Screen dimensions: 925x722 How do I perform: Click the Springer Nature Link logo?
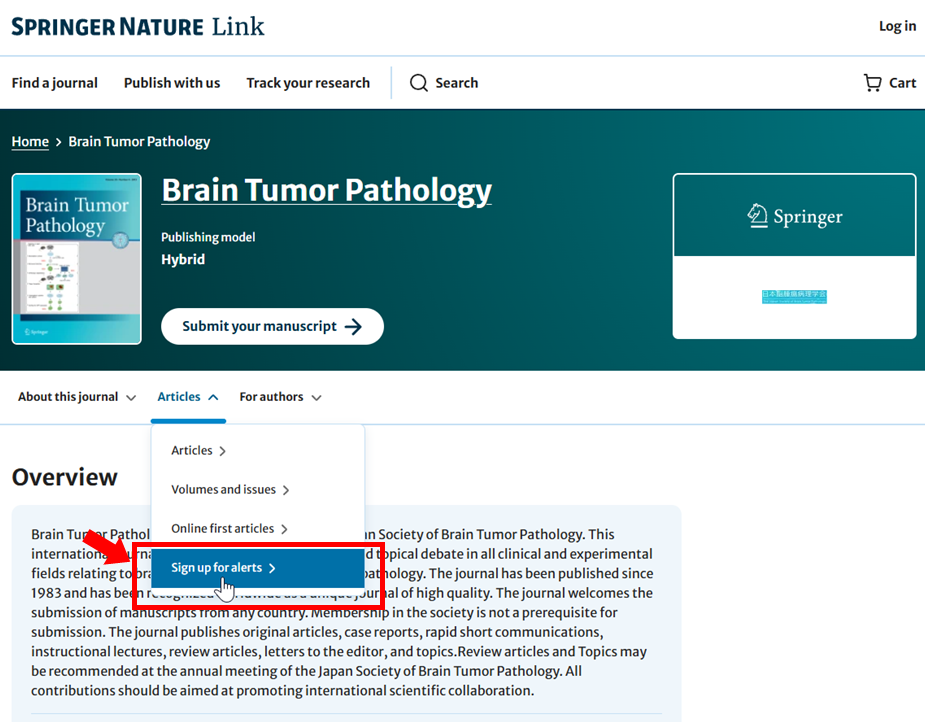click(x=138, y=26)
